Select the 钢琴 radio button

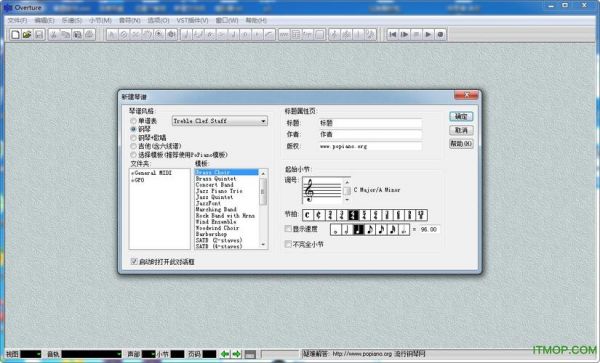(x=133, y=129)
